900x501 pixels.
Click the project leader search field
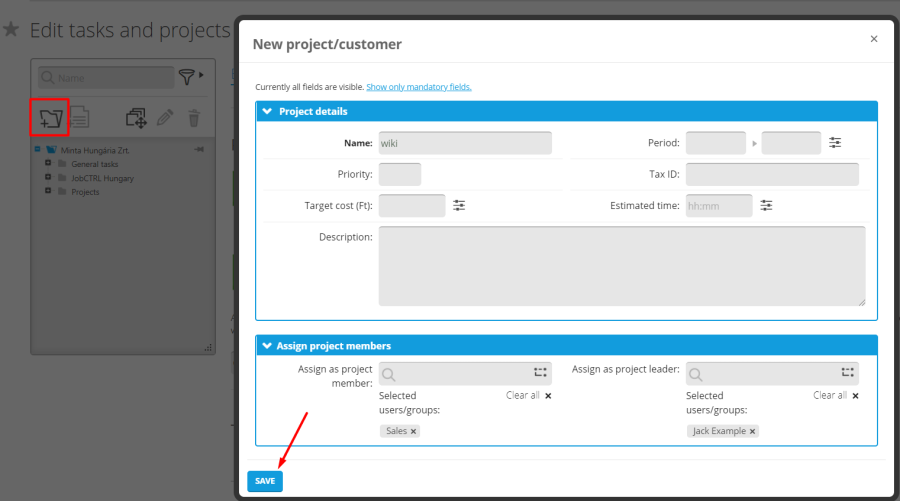[x=772, y=374]
